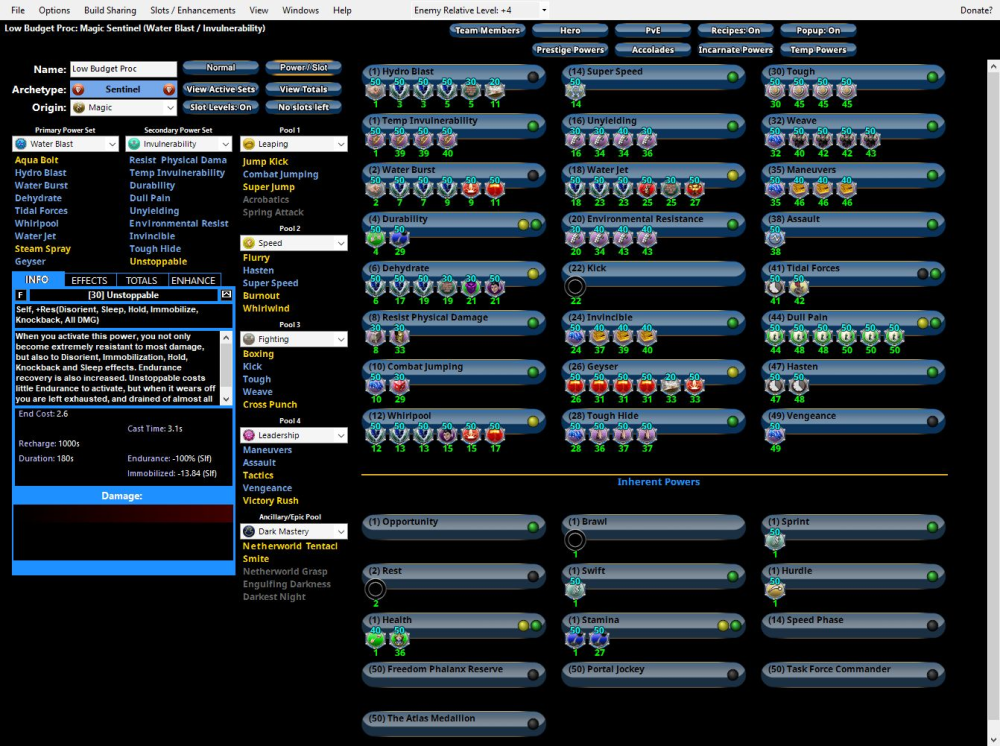1000x746 pixels.
Task: Open the Dark Mastery ancillary pool dropdown
Action: pyautogui.click(x=294, y=532)
